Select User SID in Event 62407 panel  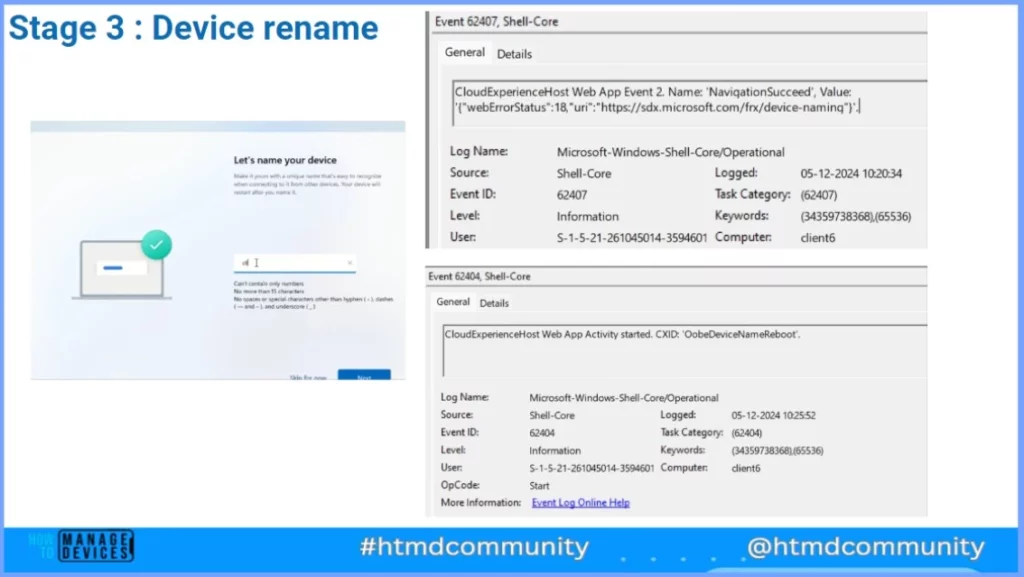[x=632, y=238]
